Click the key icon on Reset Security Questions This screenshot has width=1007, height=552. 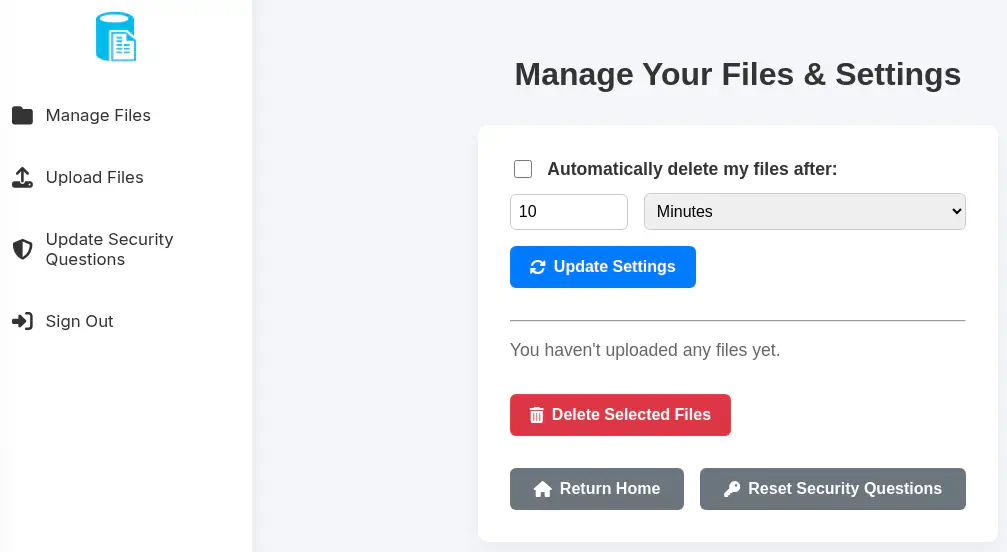732,489
